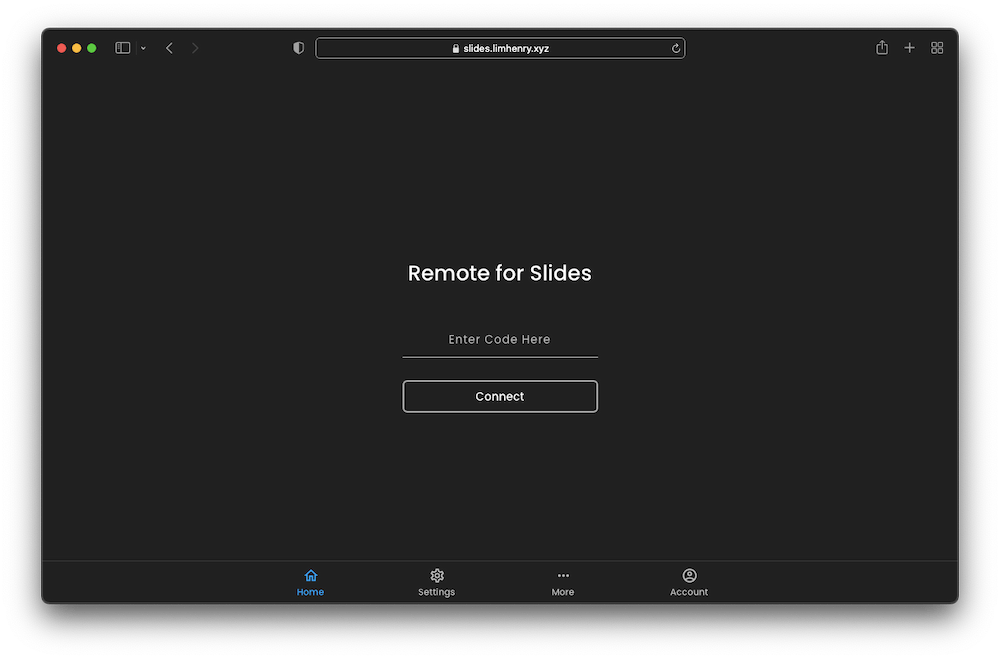Open the Account profile tab

[x=689, y=582]
